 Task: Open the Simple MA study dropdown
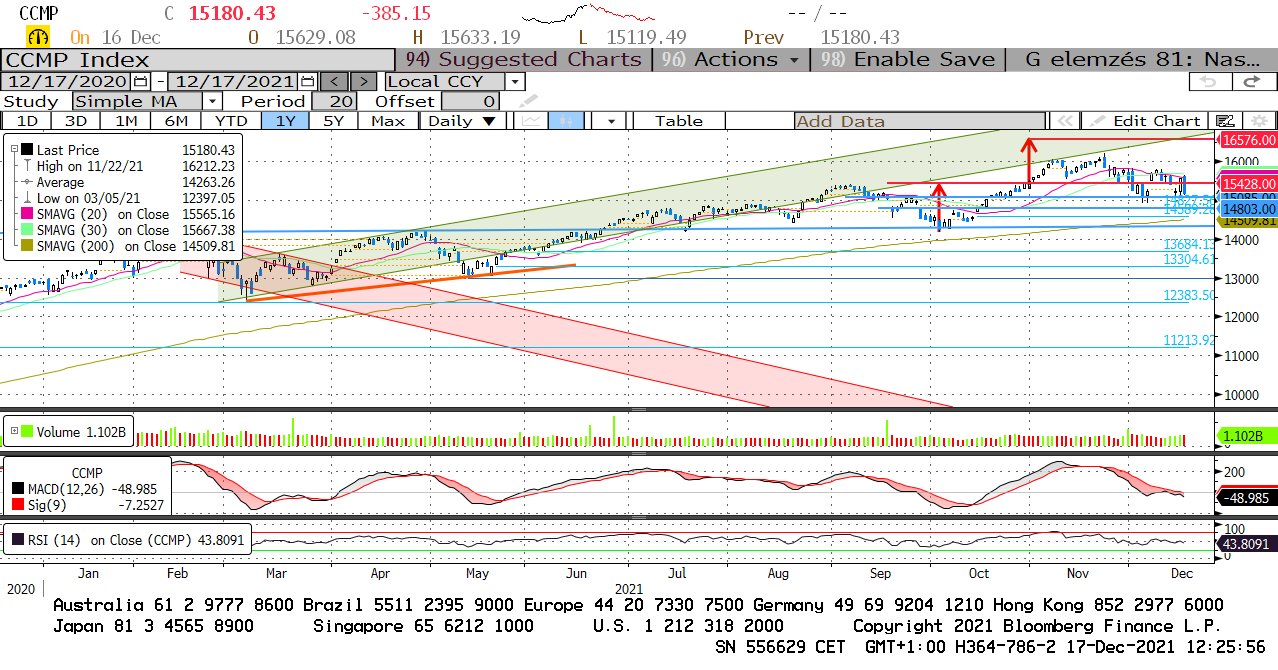pyautogui.click(x=213, y=101)
